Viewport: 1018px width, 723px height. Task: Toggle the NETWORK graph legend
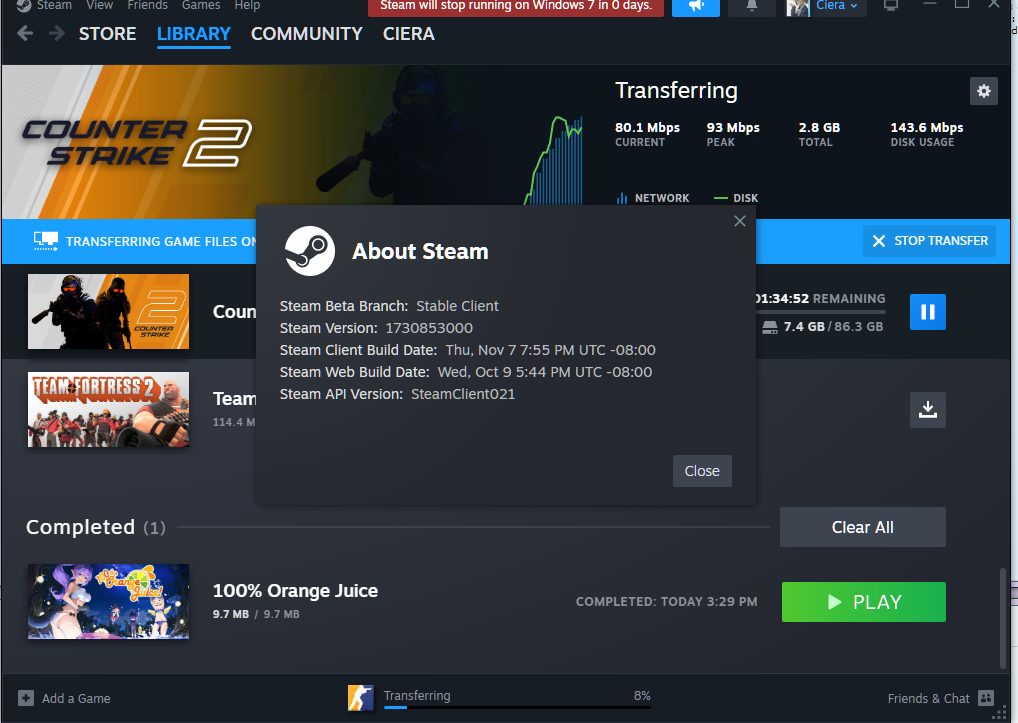click(653, 197)
